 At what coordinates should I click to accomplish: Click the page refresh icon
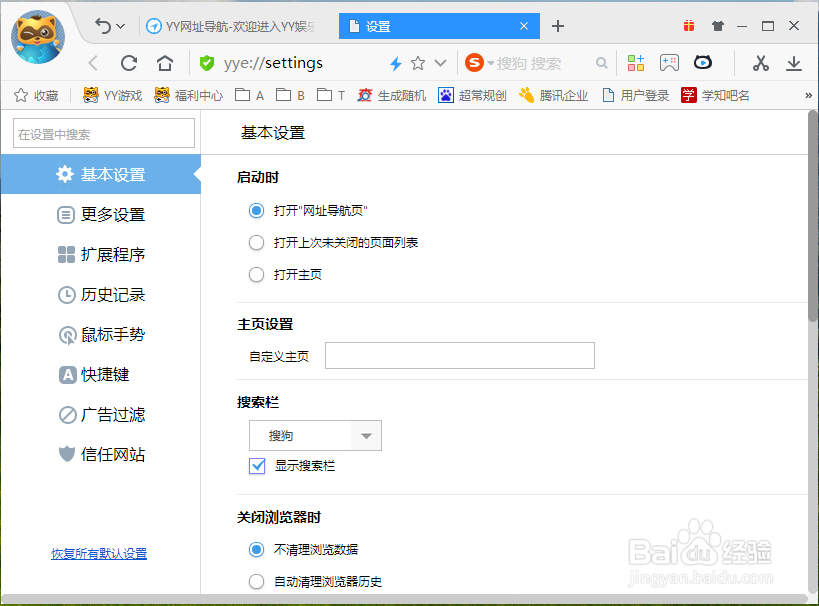pos(128,62)
